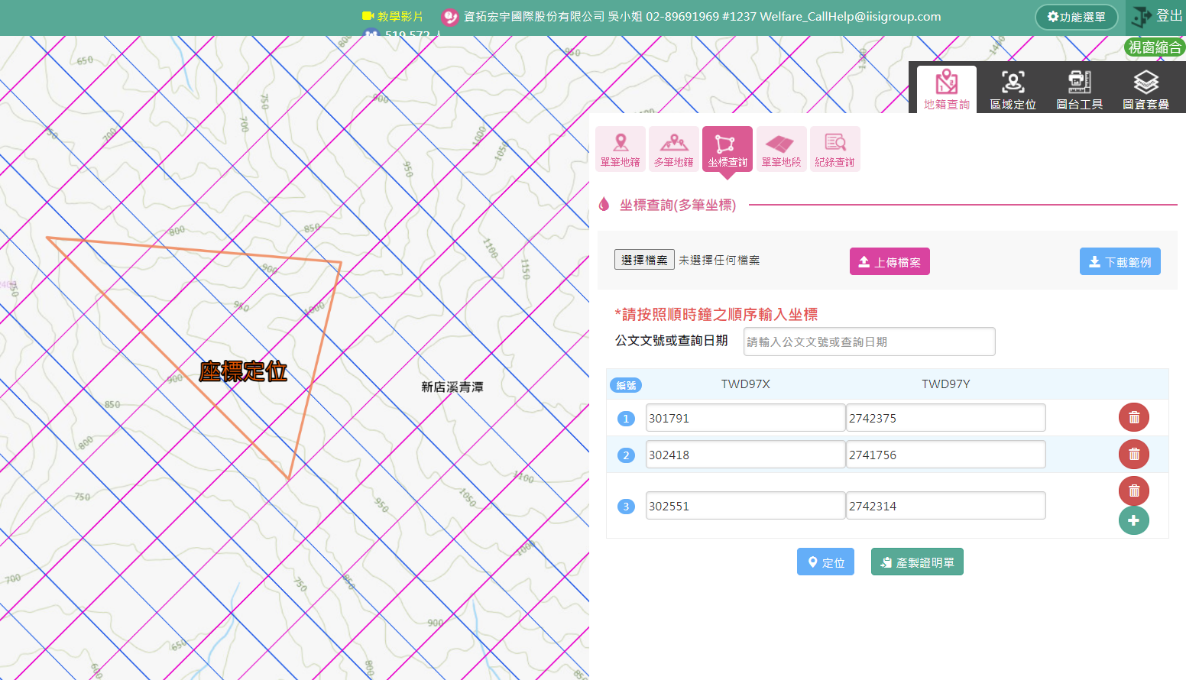The height and width of the screenshot is (680, 1186).
Task: Switch to the 單筆地籍 query tab
Action: coord(620,149)
